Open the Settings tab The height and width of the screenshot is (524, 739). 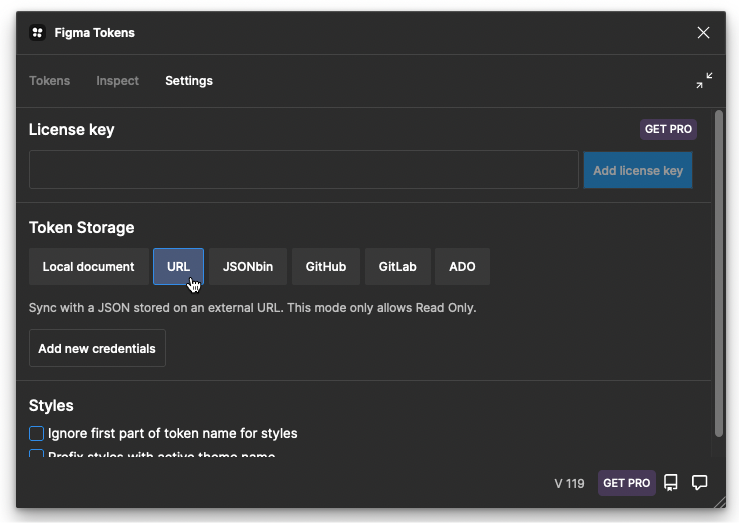(189, 81)
